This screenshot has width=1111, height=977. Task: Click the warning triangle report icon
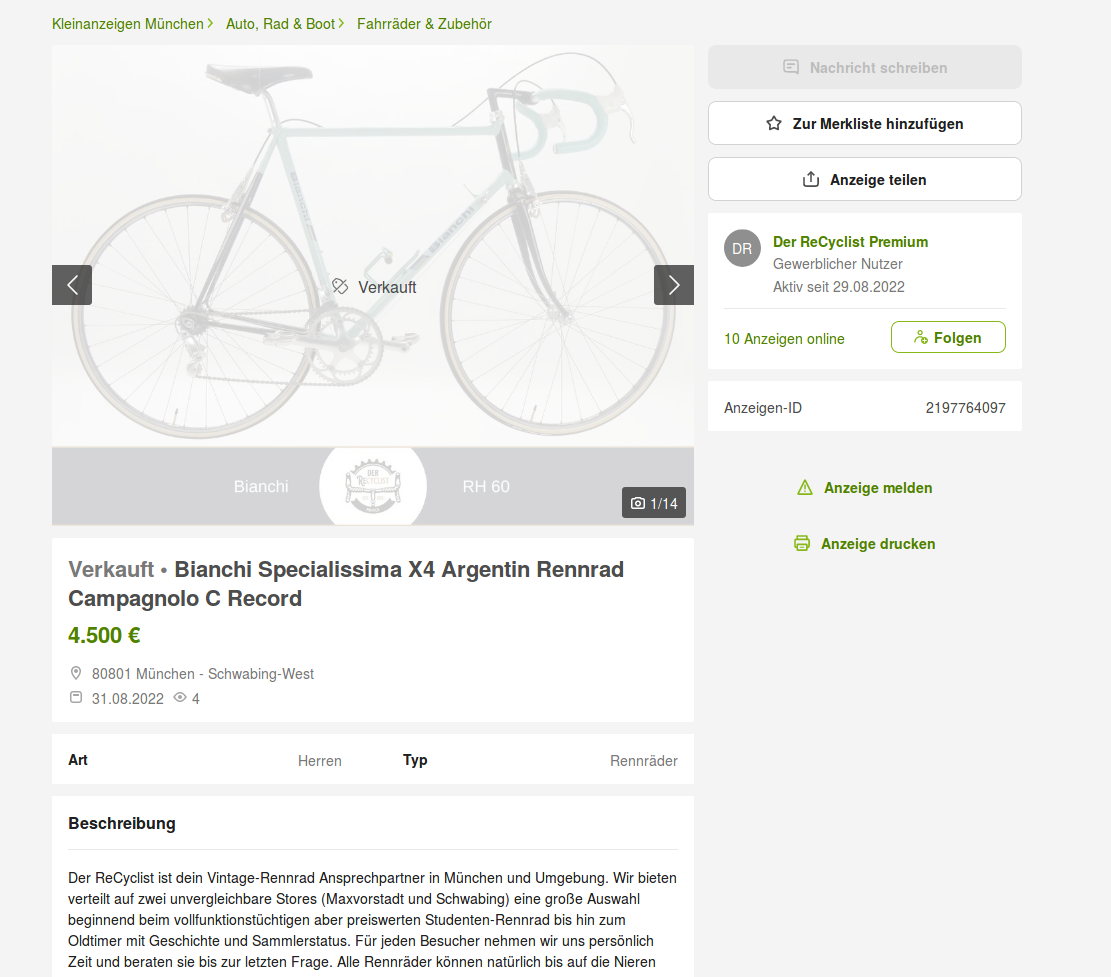pyautogui.click(x=805, y=488)
